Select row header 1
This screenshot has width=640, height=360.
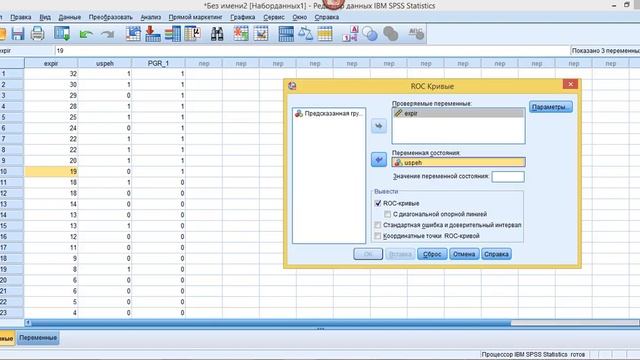click(12, 74)
